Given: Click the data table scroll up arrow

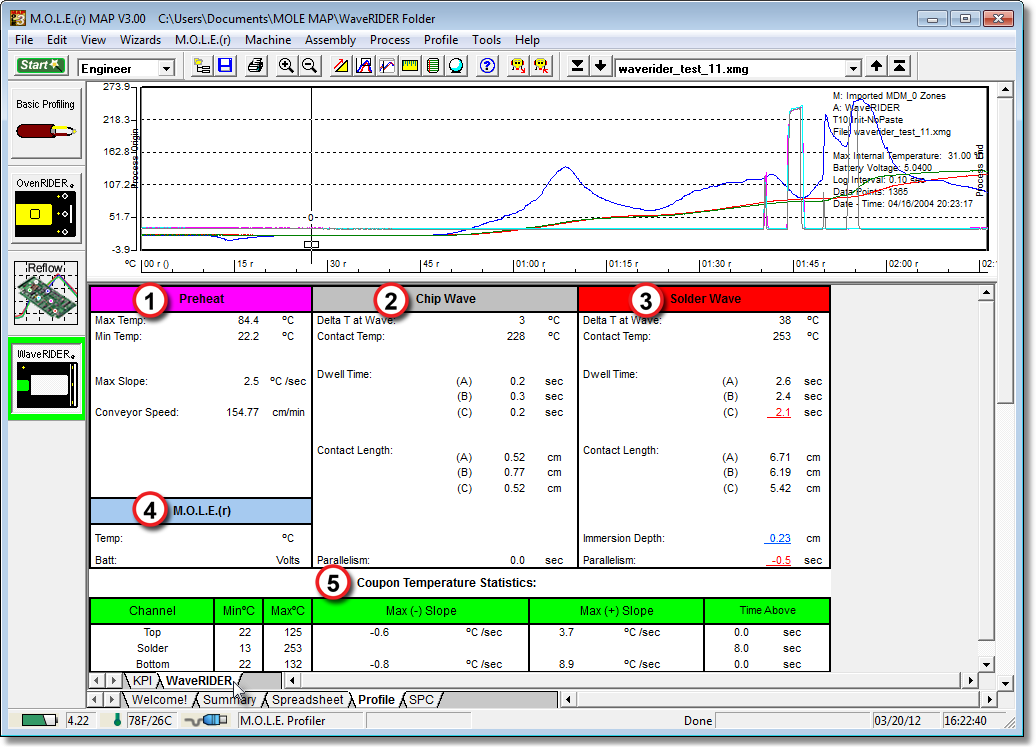Looking at the screenshot, I should [x=986, y=293].
